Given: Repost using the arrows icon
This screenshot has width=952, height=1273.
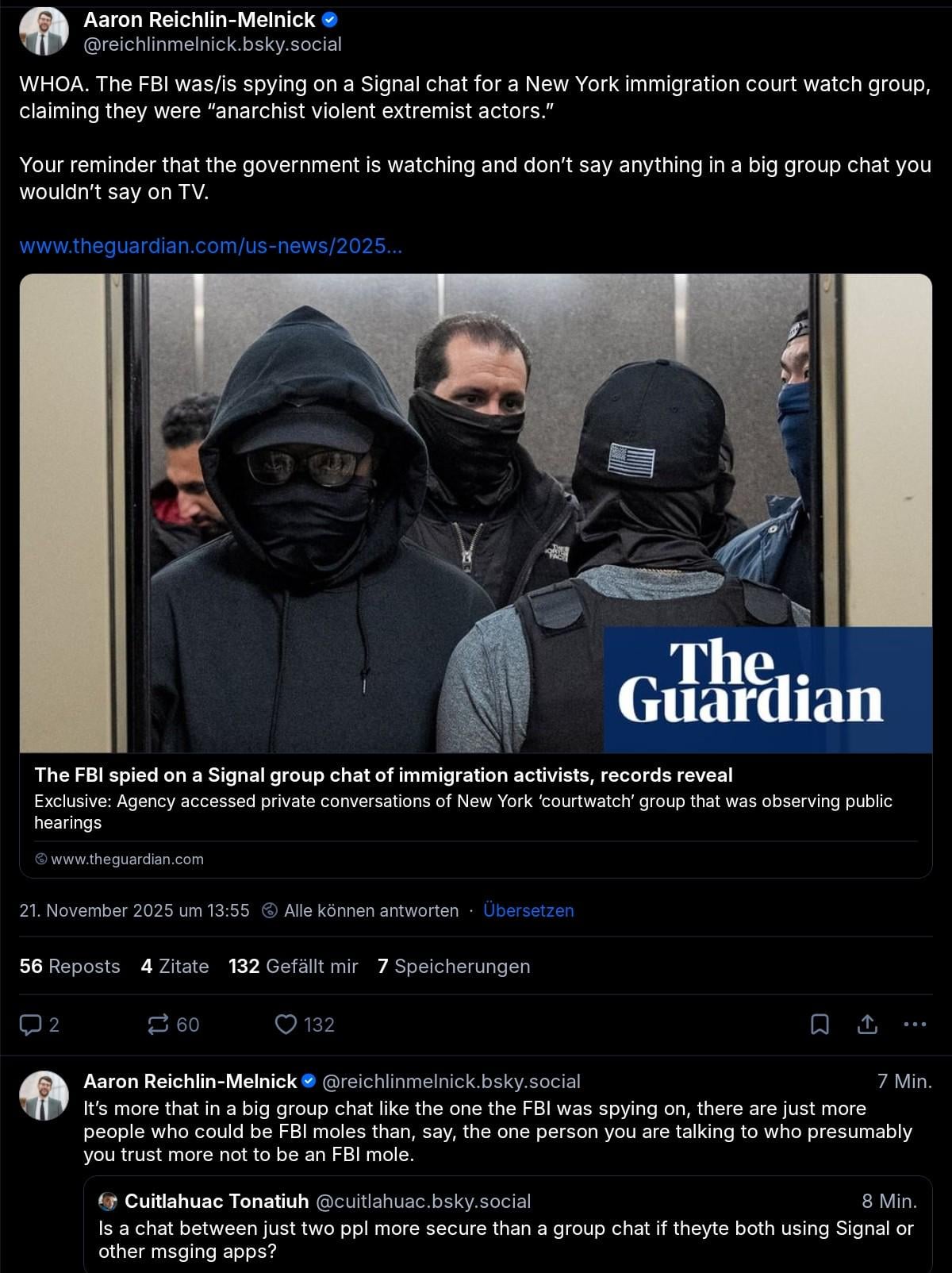Looking at the screenshot, I should coord(158,1025).
